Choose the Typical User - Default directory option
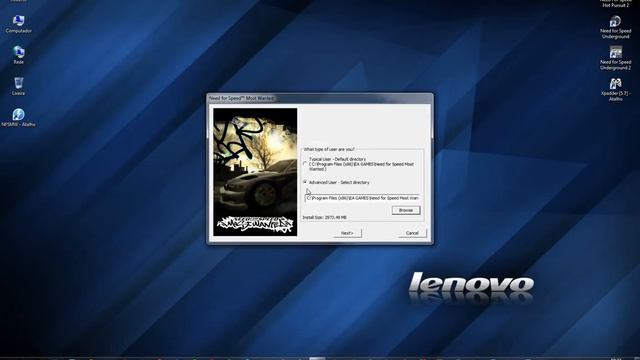The height and width of the screenshot is (360, 640). pyautogui.click(x=305, y=164)
